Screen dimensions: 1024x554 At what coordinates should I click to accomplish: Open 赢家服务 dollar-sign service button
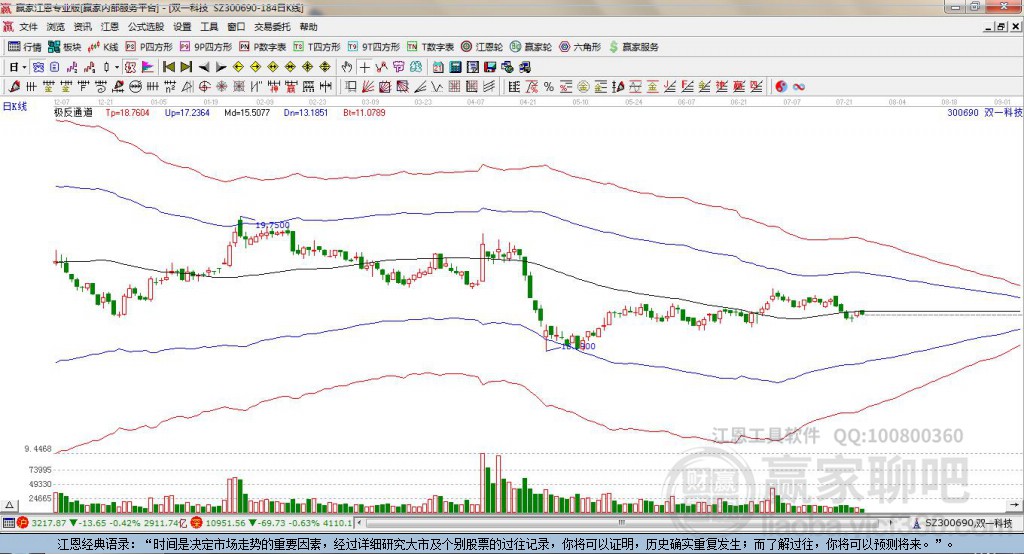click(x=633, y=47)
